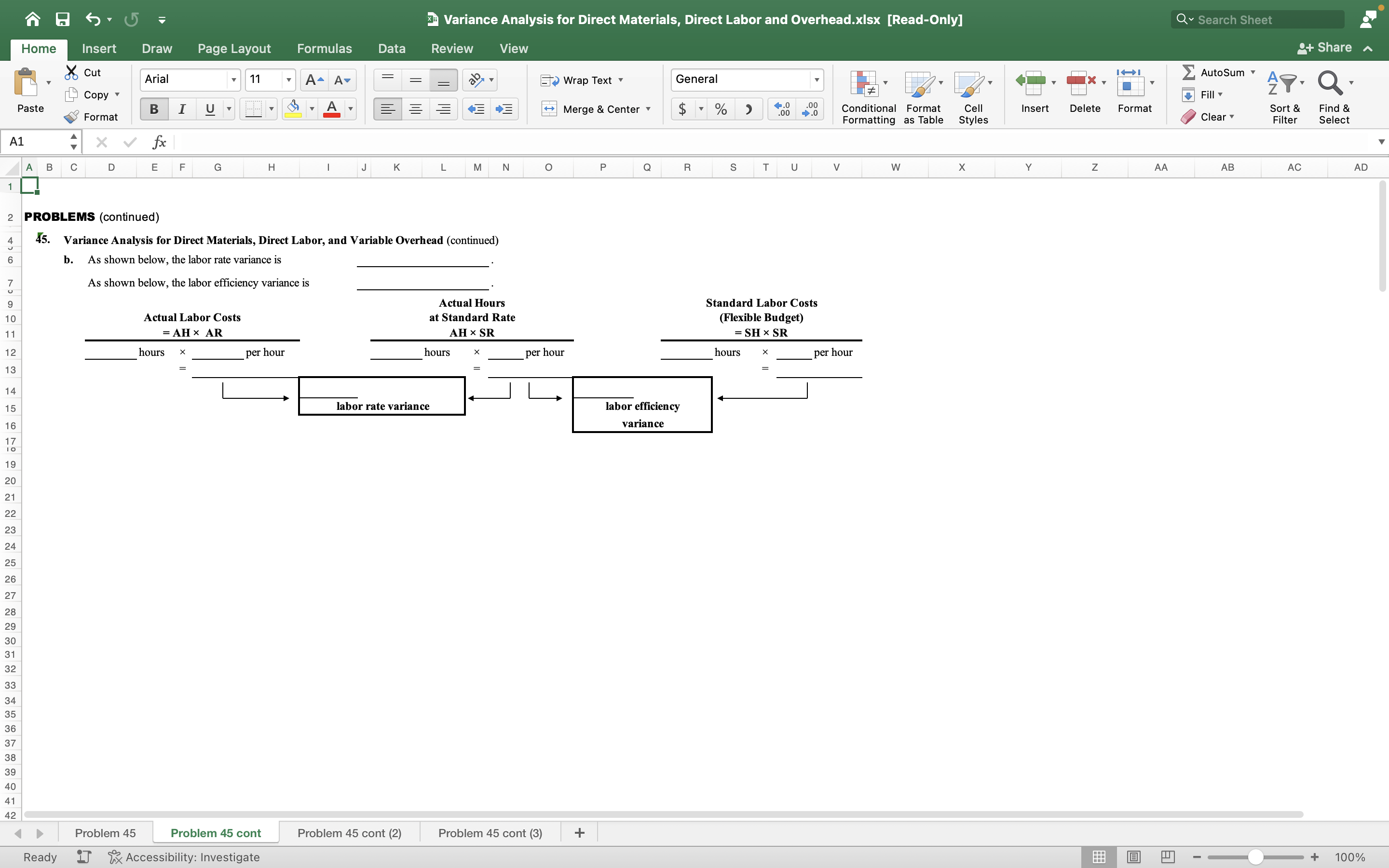Open the Data ribbon tab
Image resolution: width=1389 pixels, height=868 pixels.
tap(392, 49)
